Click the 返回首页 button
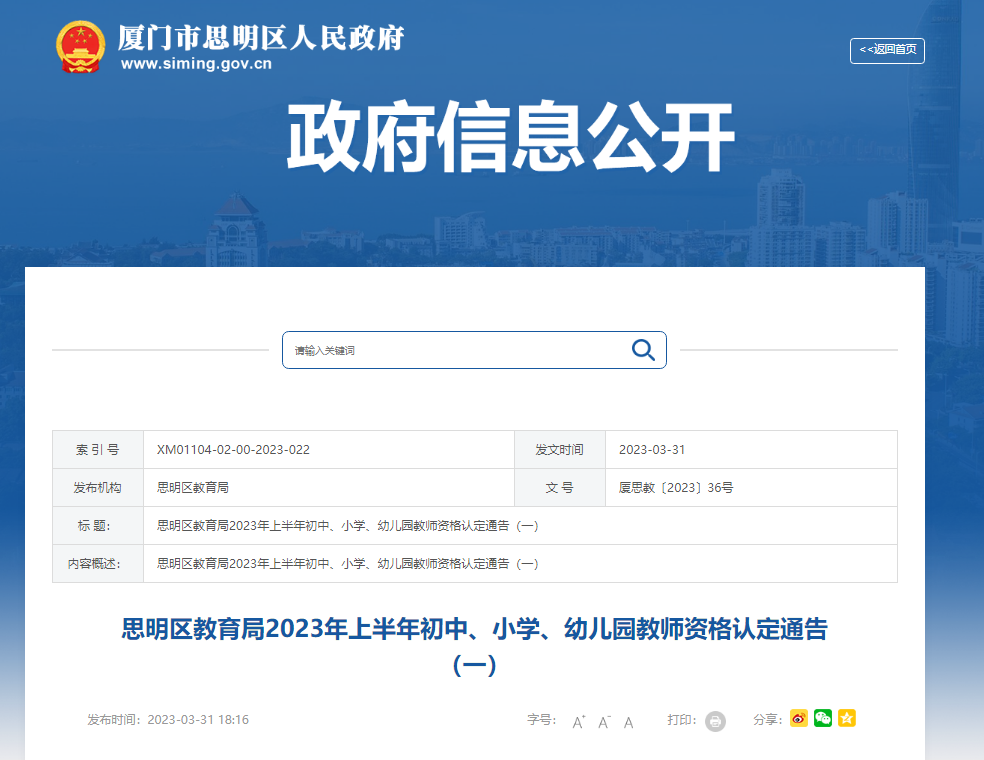The width and height of the screenshot is (984, 760). click(887, 50)
